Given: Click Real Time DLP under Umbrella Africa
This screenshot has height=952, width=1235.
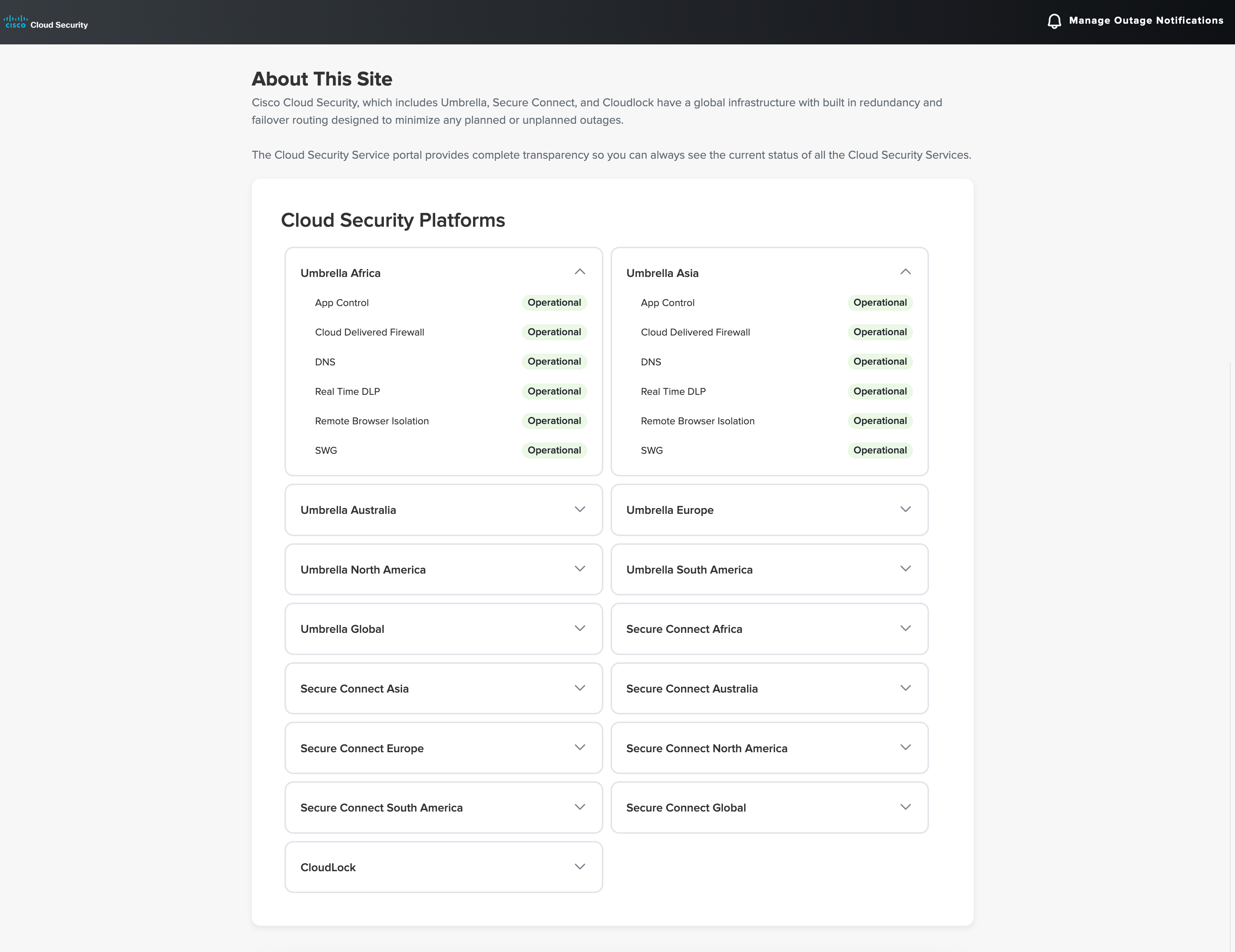Looking at the screenshot, I should [347, 392].
